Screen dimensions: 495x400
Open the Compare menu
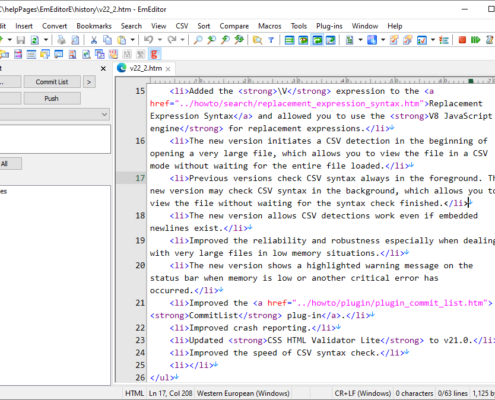click(234, 26)
